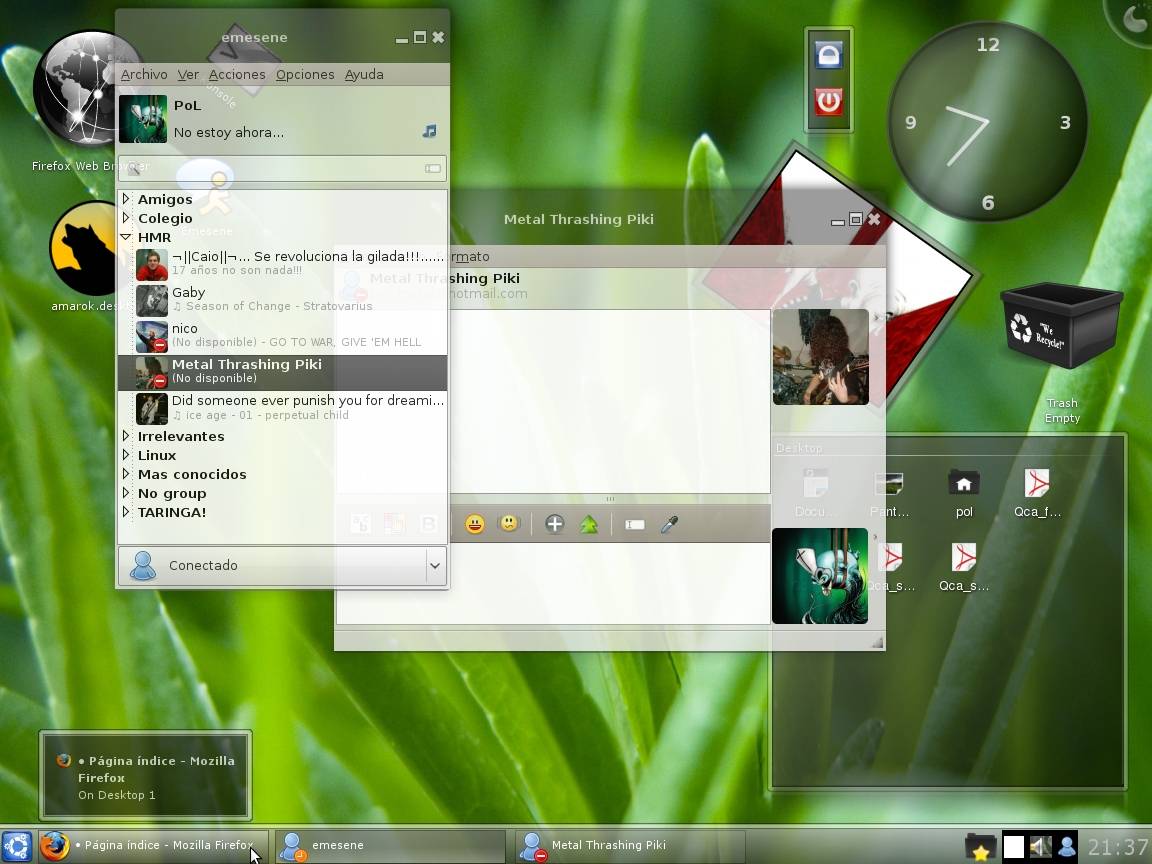Select contact Metal Thrashing Piki

pyautogui.click(x=282, y=372)
